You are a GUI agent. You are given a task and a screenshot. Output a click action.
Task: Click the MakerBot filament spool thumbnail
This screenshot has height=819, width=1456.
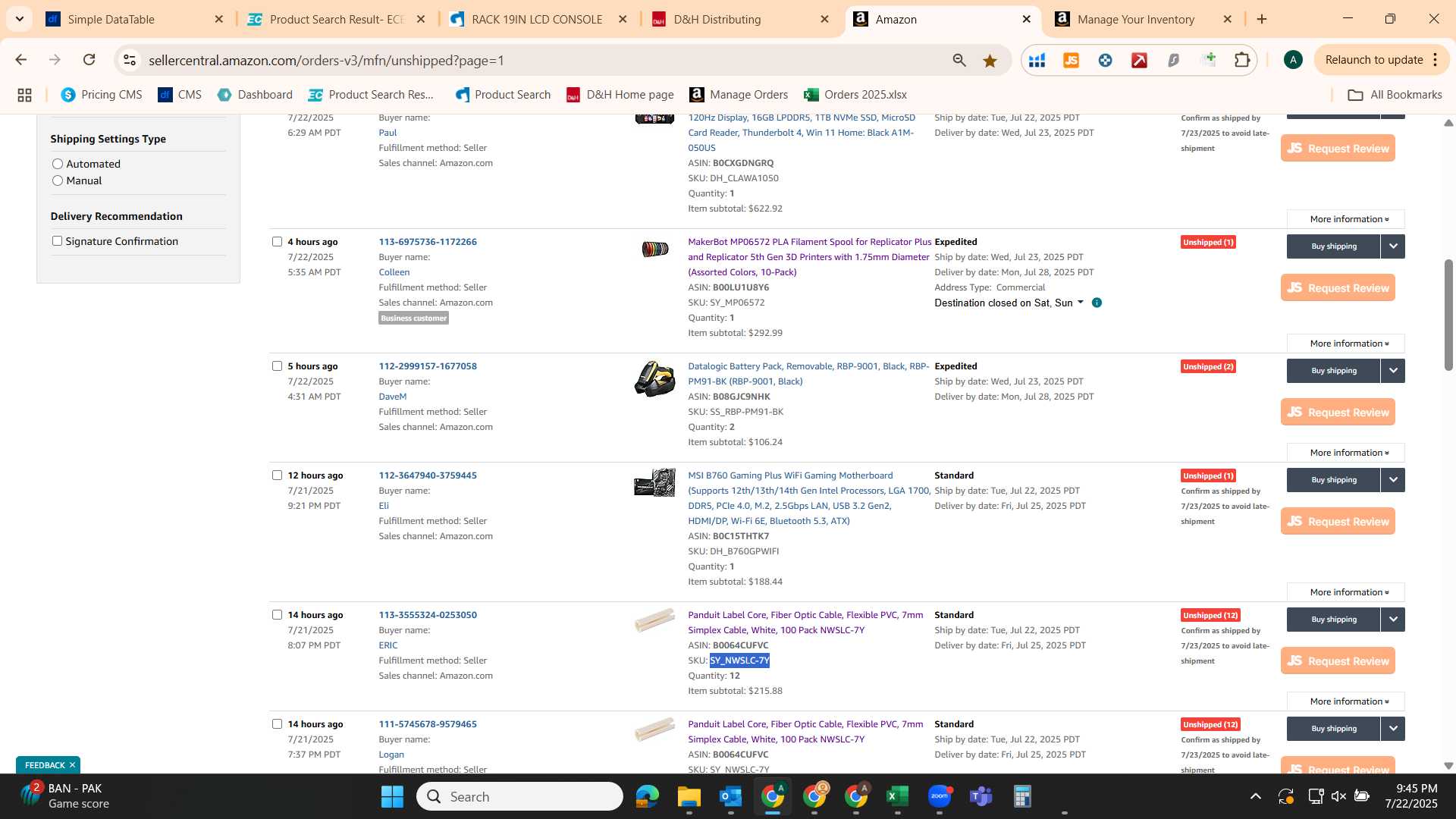(x=654, y=249)
